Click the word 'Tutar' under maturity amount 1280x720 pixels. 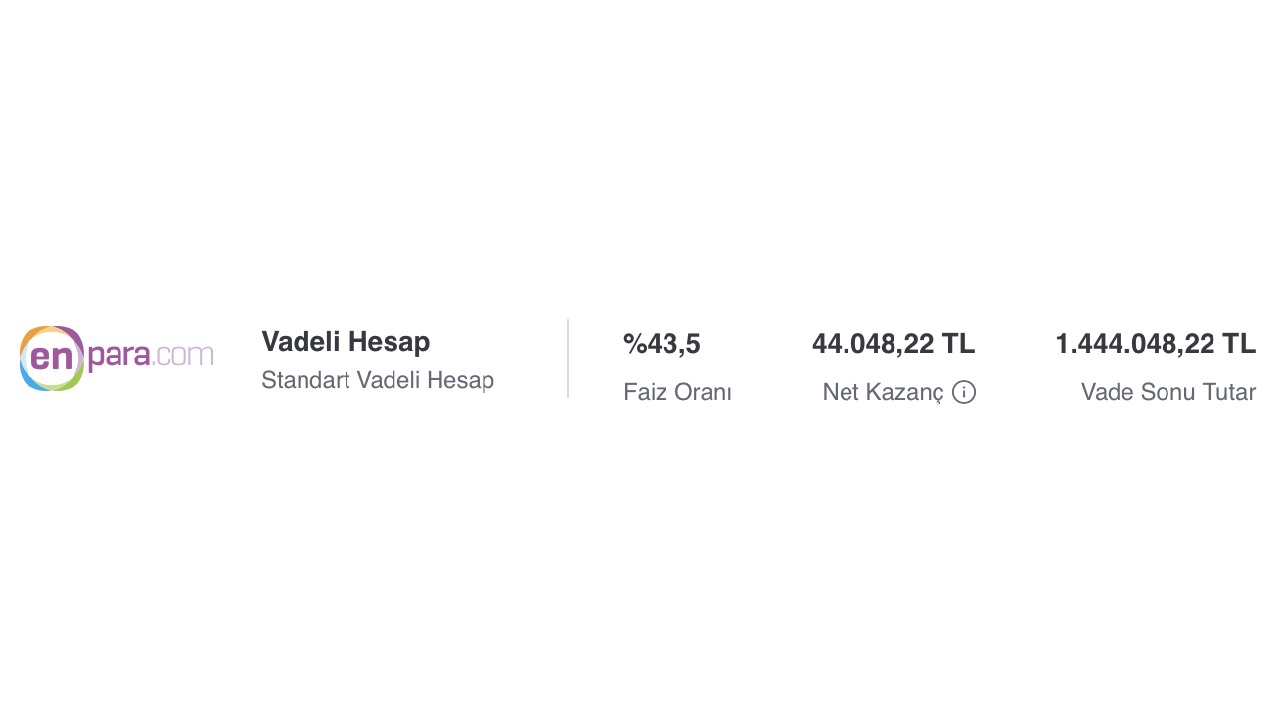pyautogui.click(x=1229, y=392)
